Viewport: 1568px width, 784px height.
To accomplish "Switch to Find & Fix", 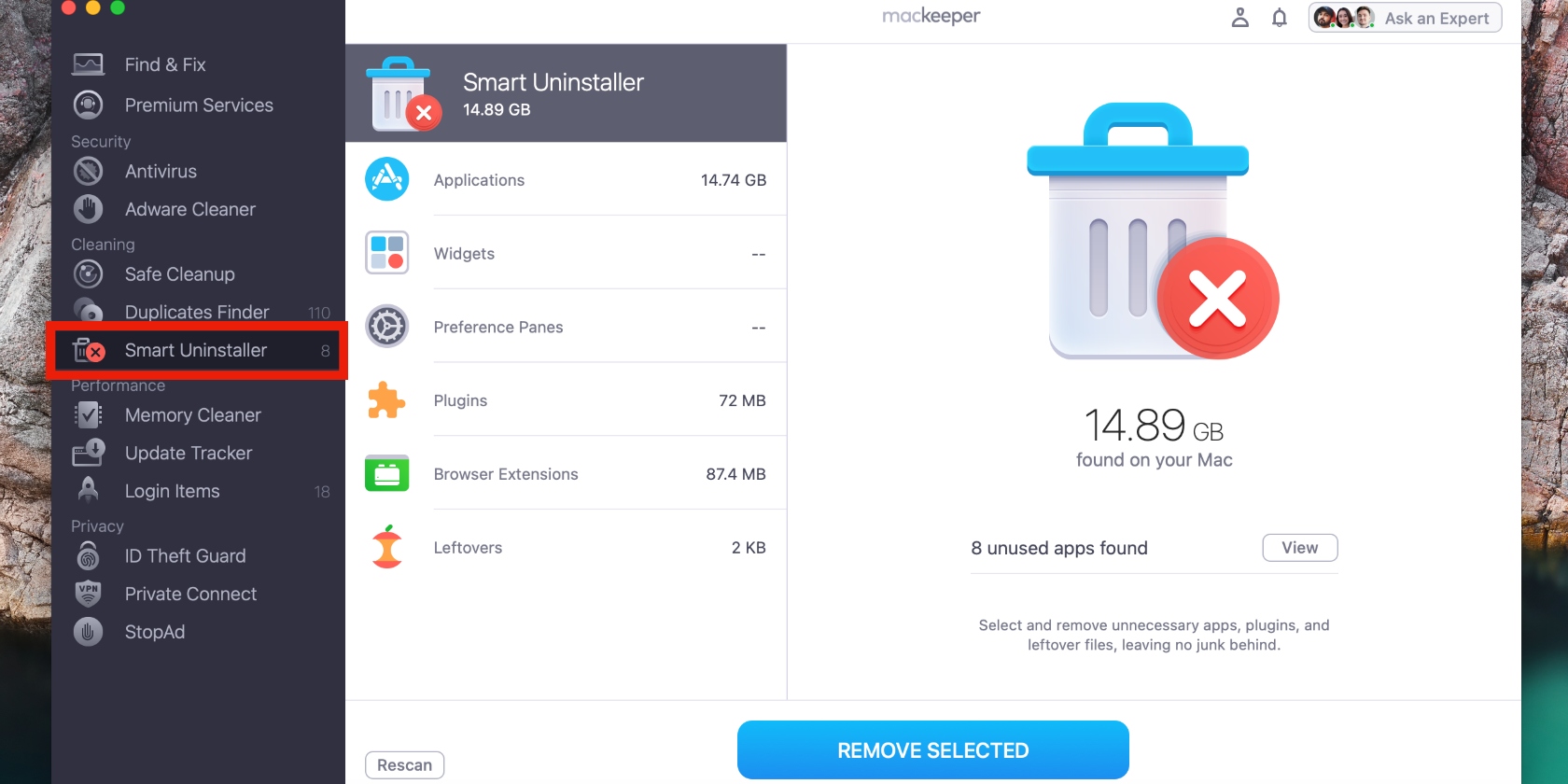I will (x=165, y=63).
